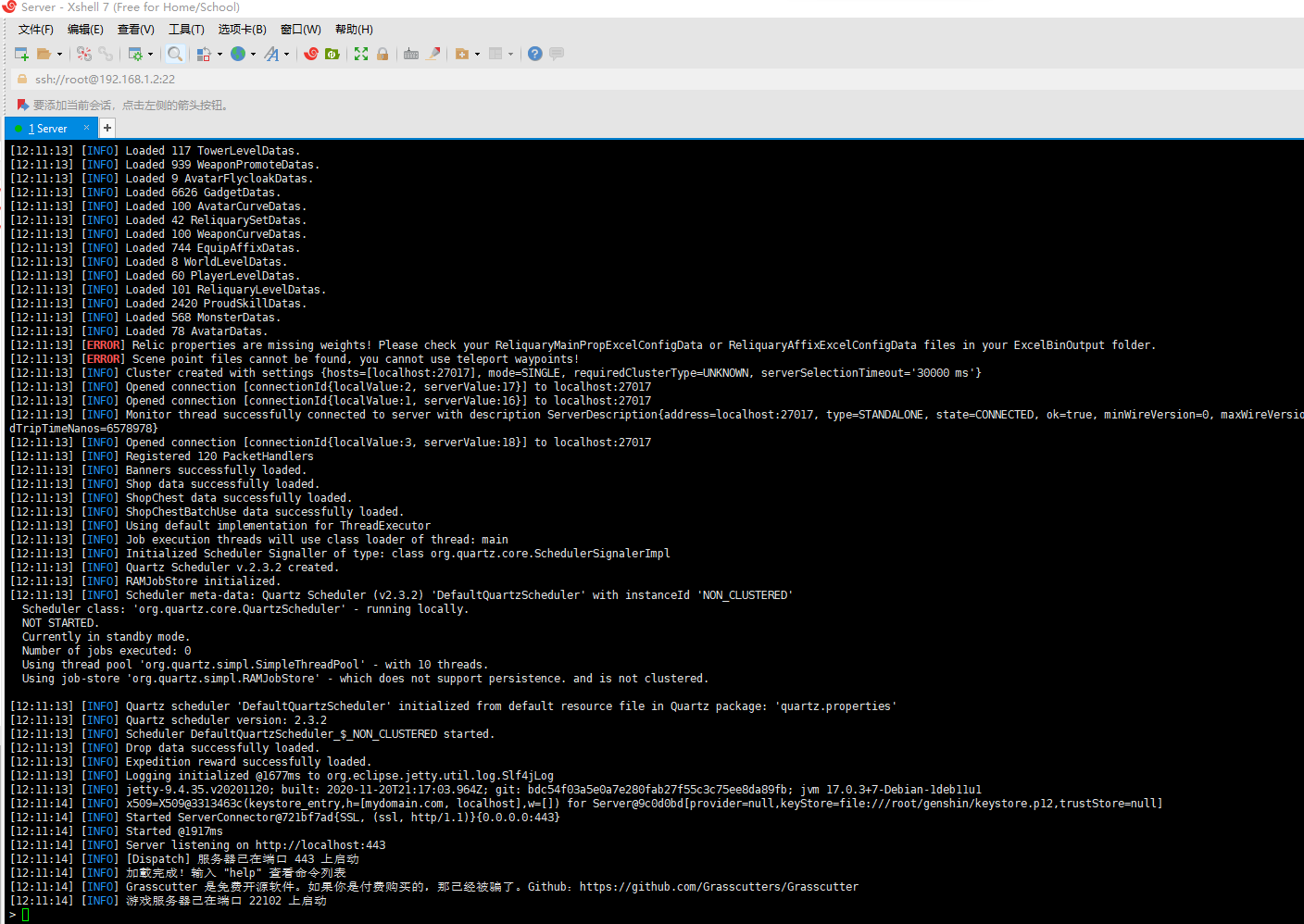Launch Xftp file transfer icon
Screen dimensions: 1304x924
(332, 54)
